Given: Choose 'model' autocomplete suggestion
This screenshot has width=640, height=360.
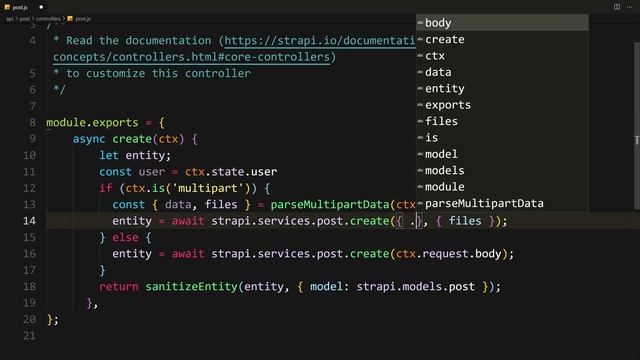Looking at the screenshot, I should tap(502, 154).
